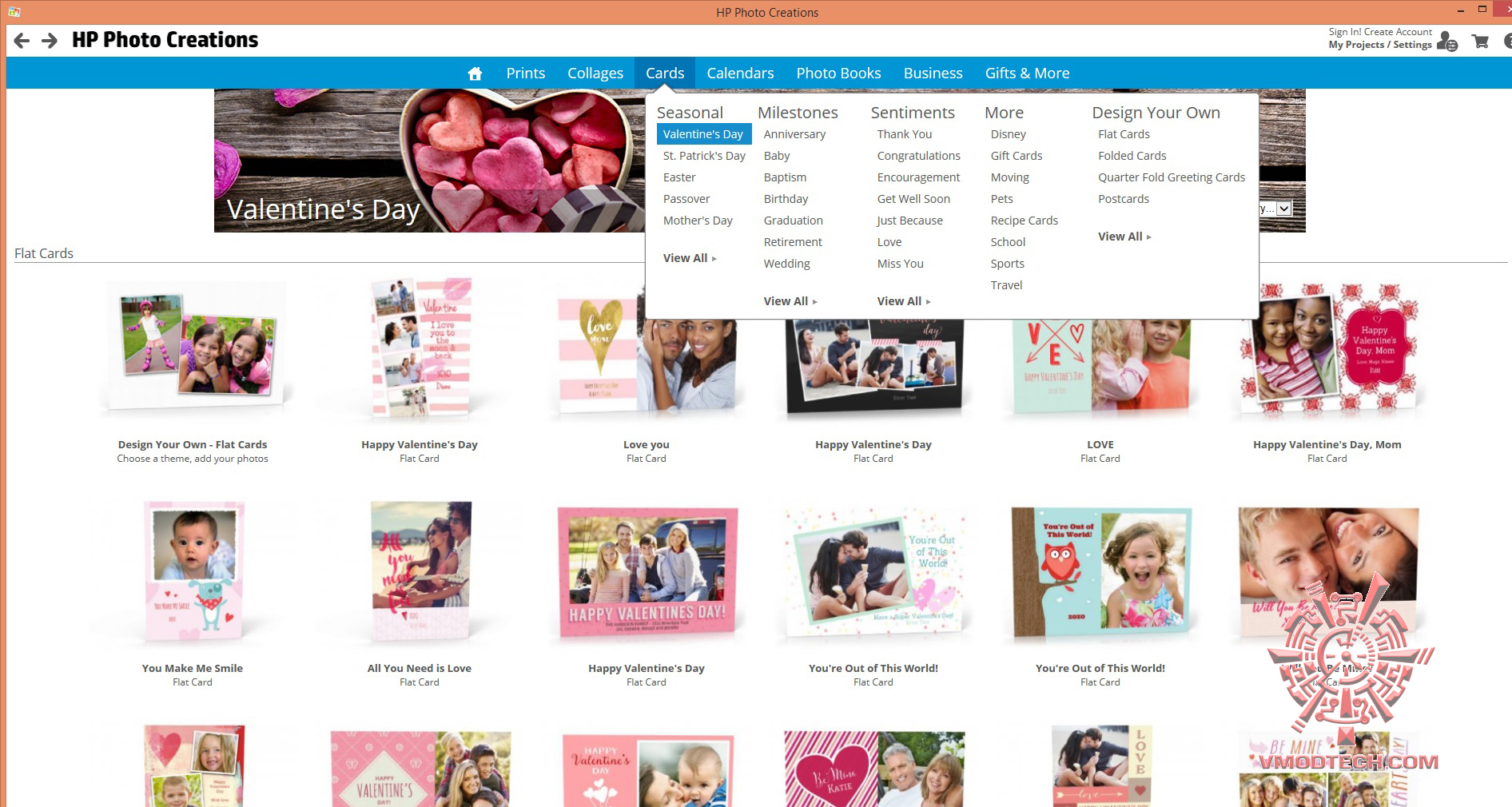Select Recipe Cards in the menu

pos(1025,221)
